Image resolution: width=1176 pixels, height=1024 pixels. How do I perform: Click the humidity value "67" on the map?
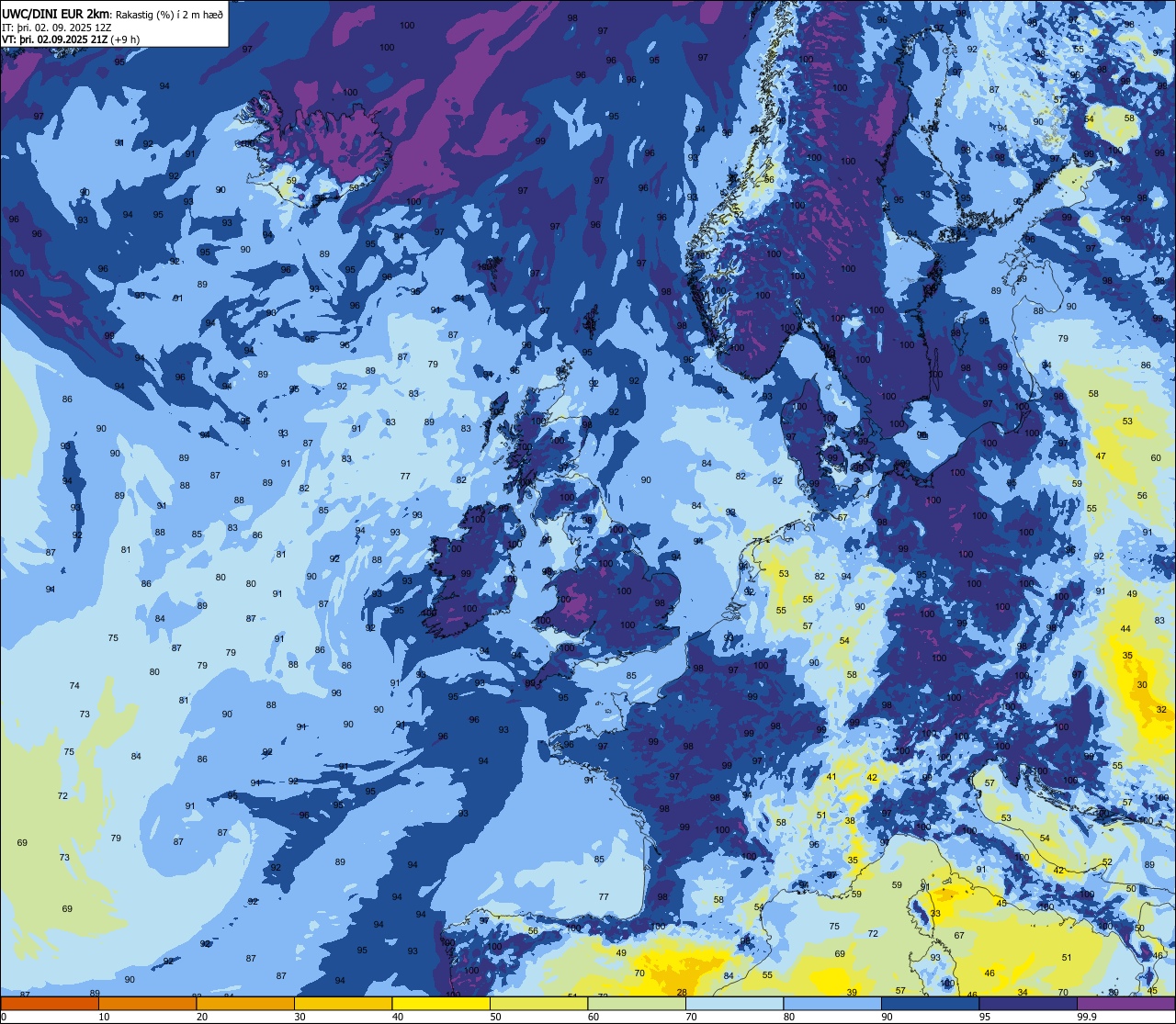coord(958,935)
